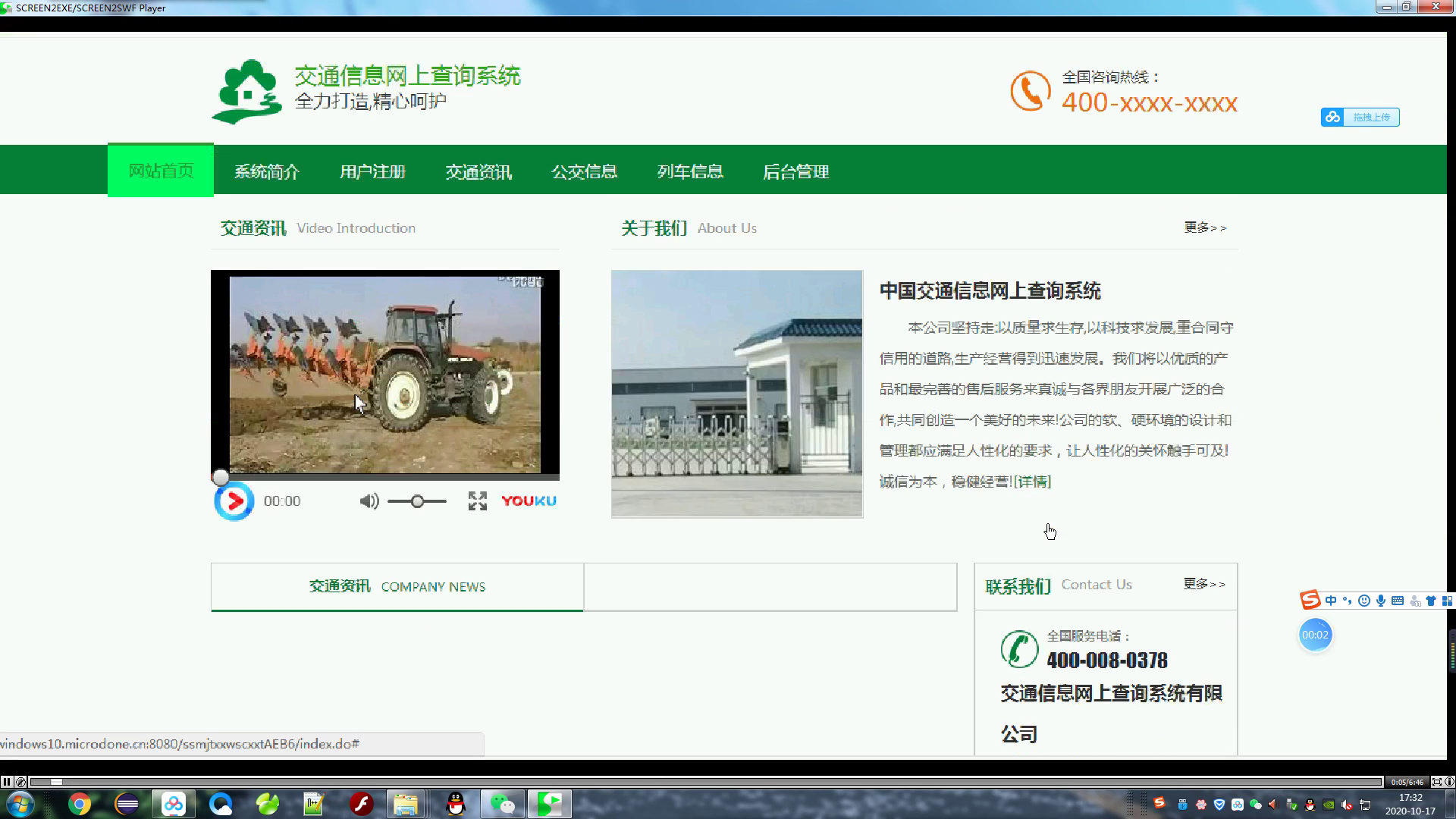Open File Explorer from the taskbar
The height and width of the screenshot is (819, 1456).
(406, 804)
